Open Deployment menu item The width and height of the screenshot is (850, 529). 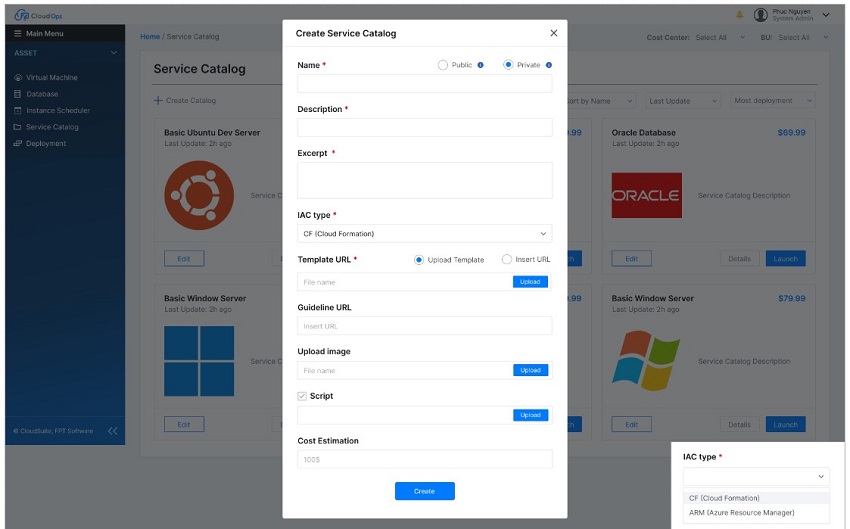point(46,144)
